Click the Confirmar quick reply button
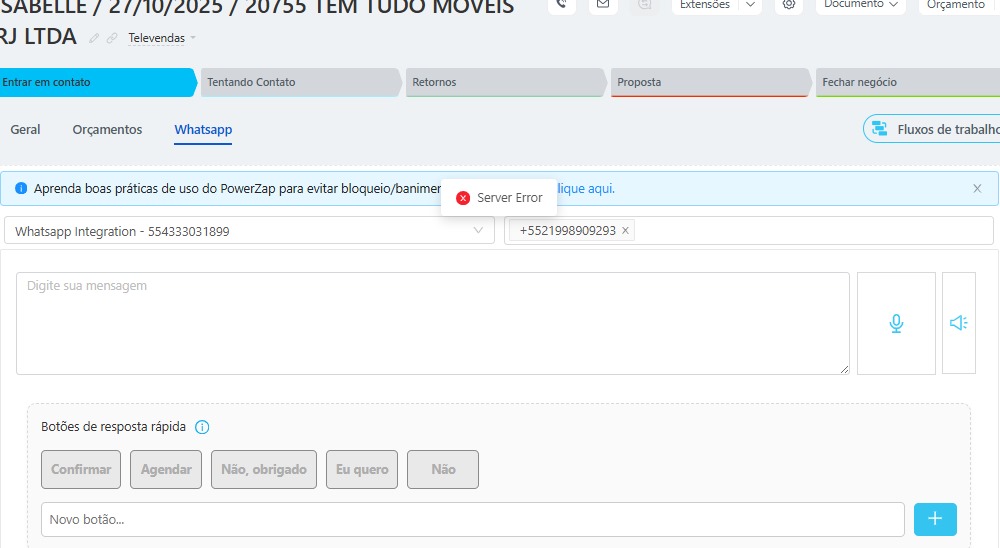The height and width of the screenshot is (548, 1000). point(81,470)
